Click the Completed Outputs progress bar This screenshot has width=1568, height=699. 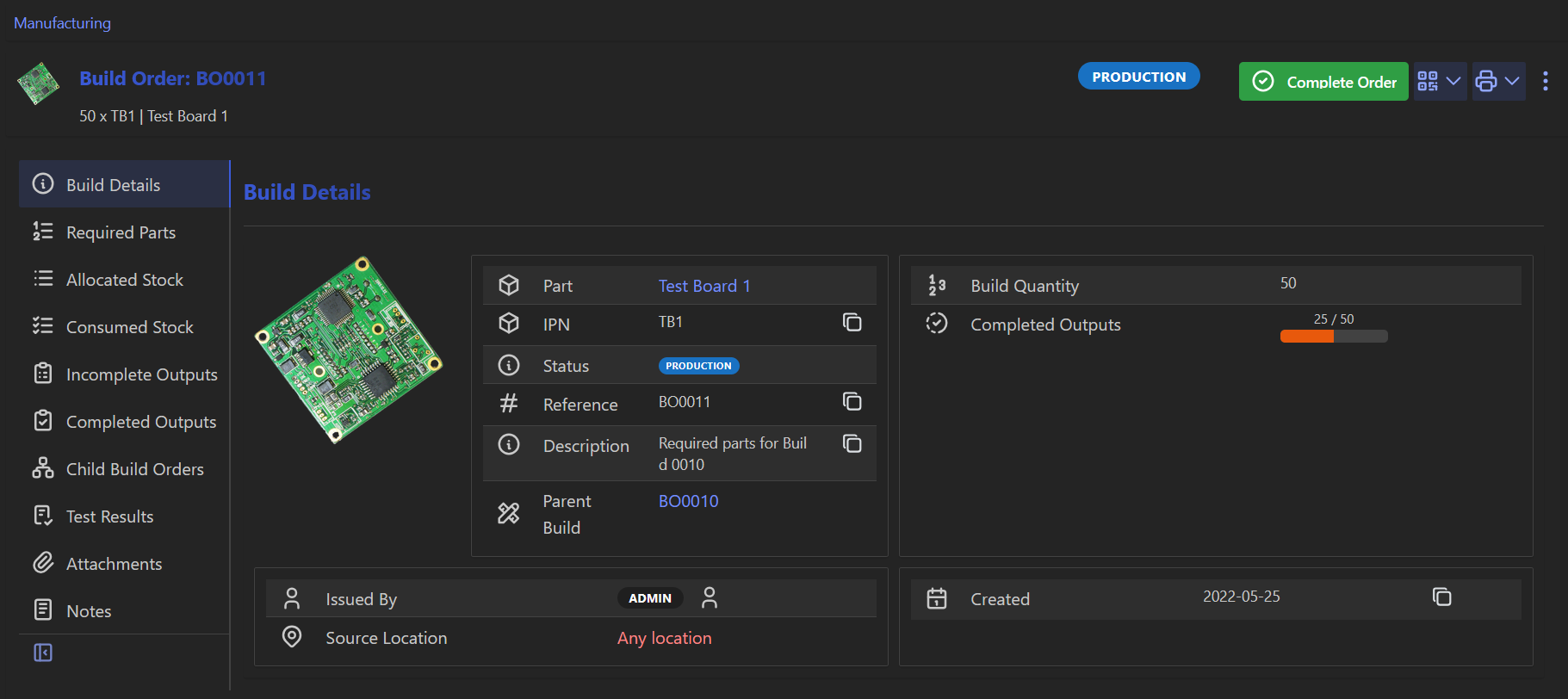[x=1333, y=337]
